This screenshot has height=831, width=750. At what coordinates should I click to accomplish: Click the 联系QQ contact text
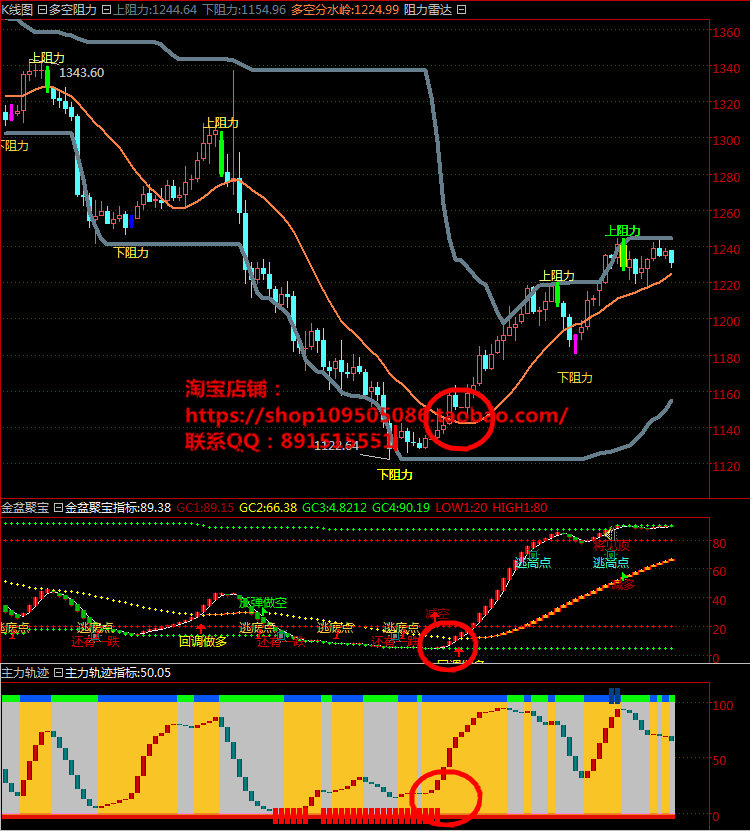[290, 440]
